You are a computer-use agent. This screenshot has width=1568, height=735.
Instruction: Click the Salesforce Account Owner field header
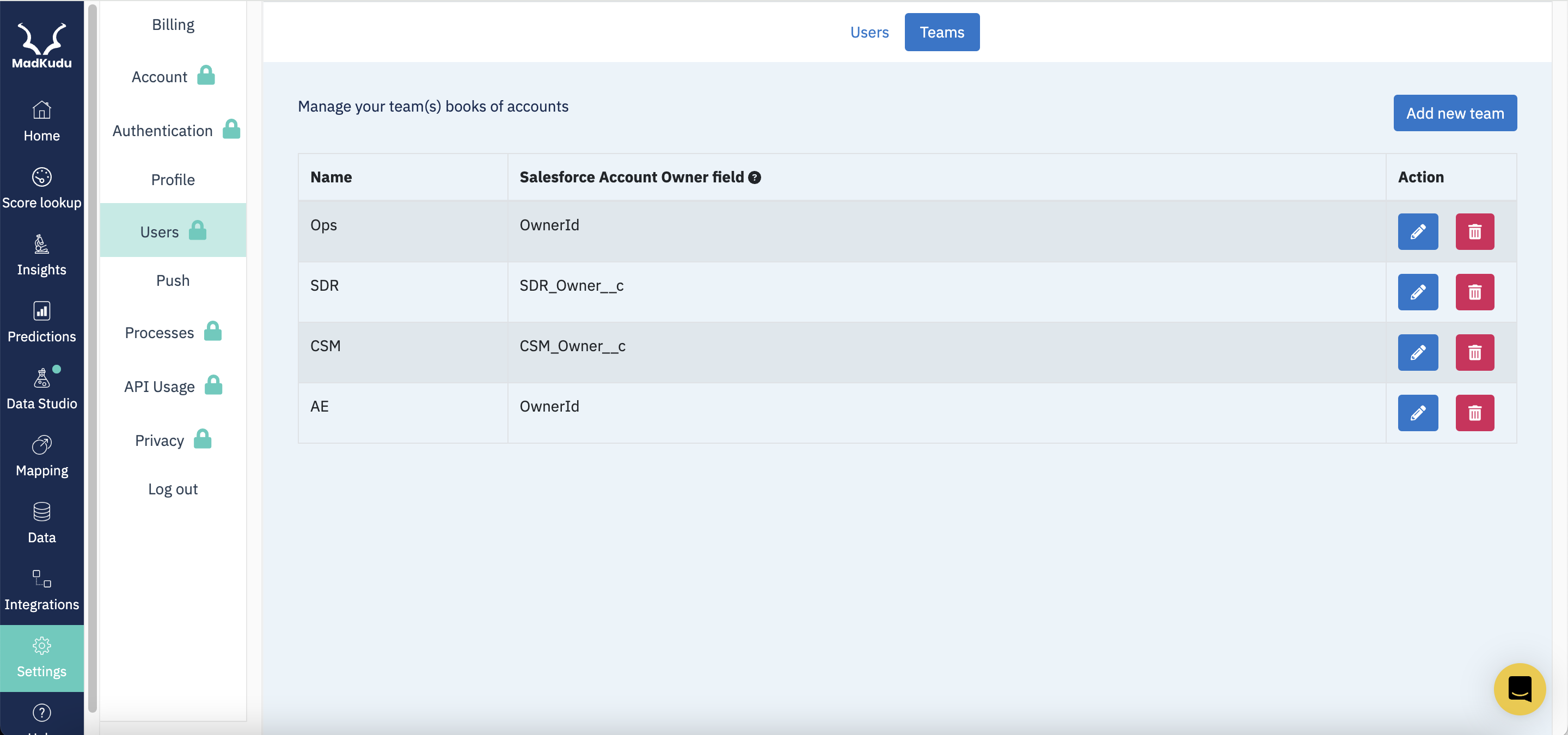[x=947, y=177]
